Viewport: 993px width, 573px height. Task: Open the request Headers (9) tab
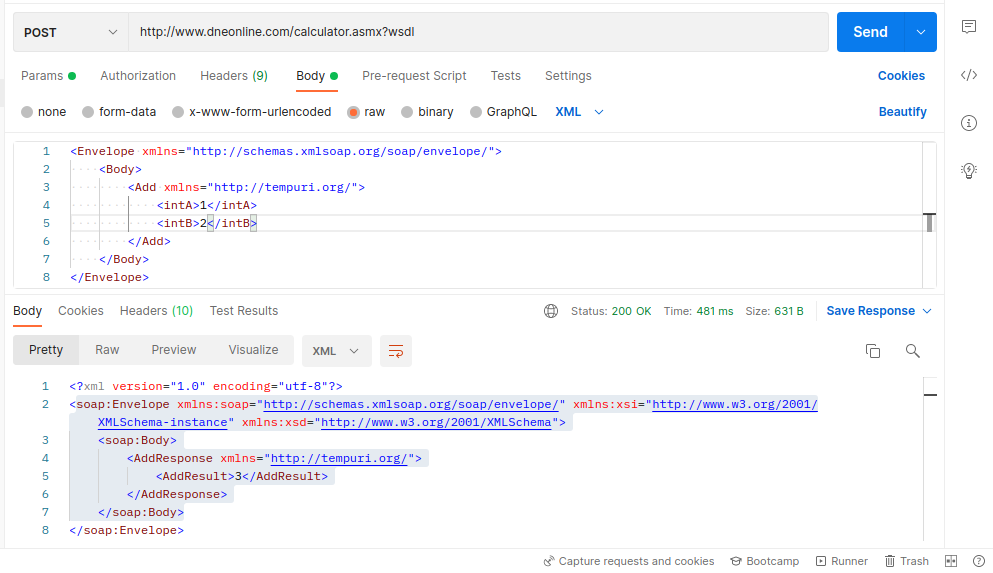234,76
